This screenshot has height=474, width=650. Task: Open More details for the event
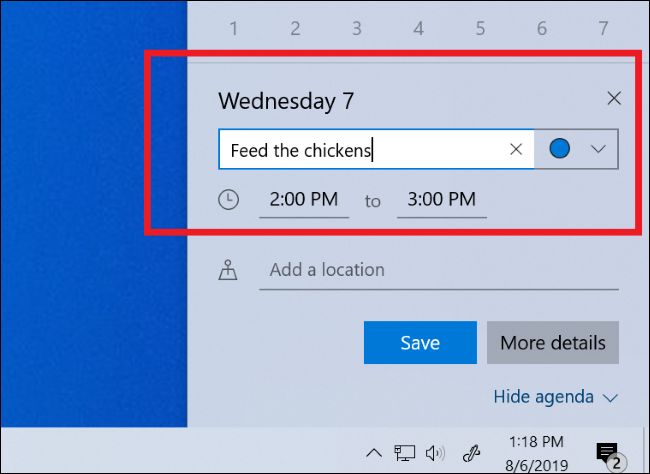pos(552,342)
